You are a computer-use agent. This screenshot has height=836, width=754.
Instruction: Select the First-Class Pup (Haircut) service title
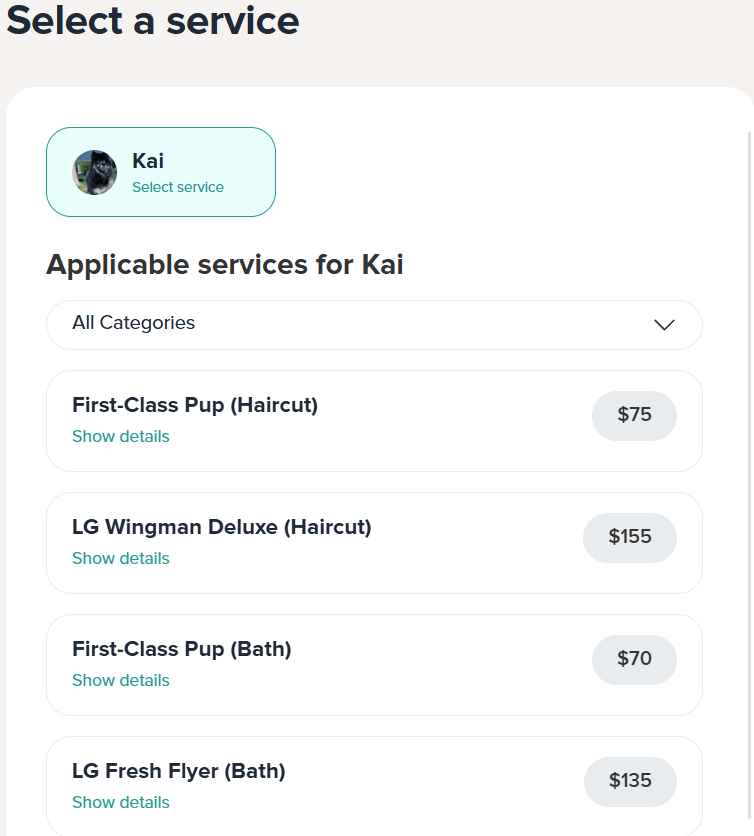[195, 405]
